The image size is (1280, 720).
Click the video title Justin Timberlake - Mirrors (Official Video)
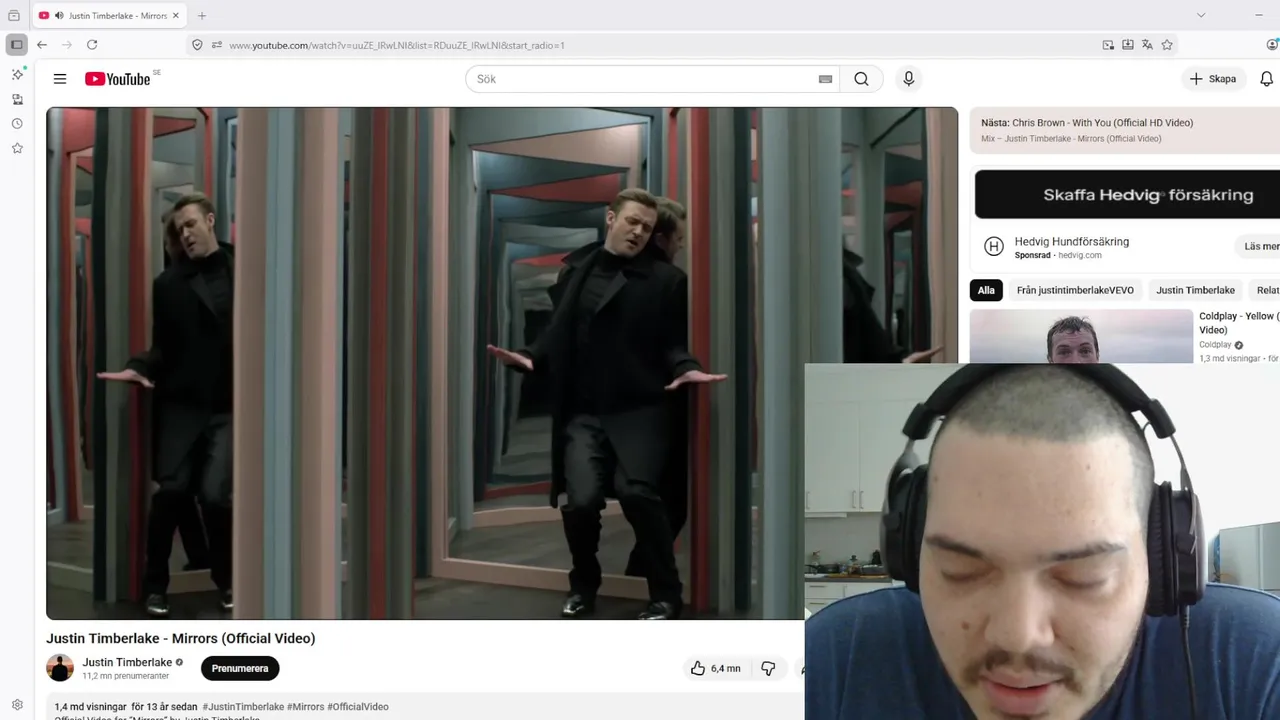point(181,638)
